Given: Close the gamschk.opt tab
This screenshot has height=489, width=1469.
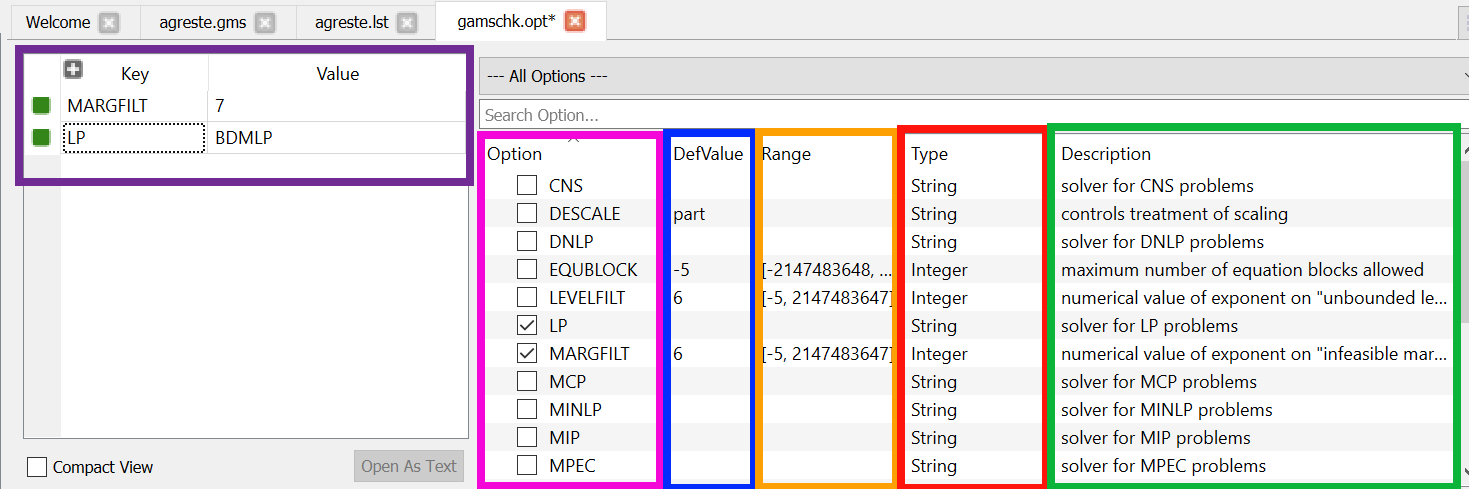Looking at the screenshot, I should point(575,22).
